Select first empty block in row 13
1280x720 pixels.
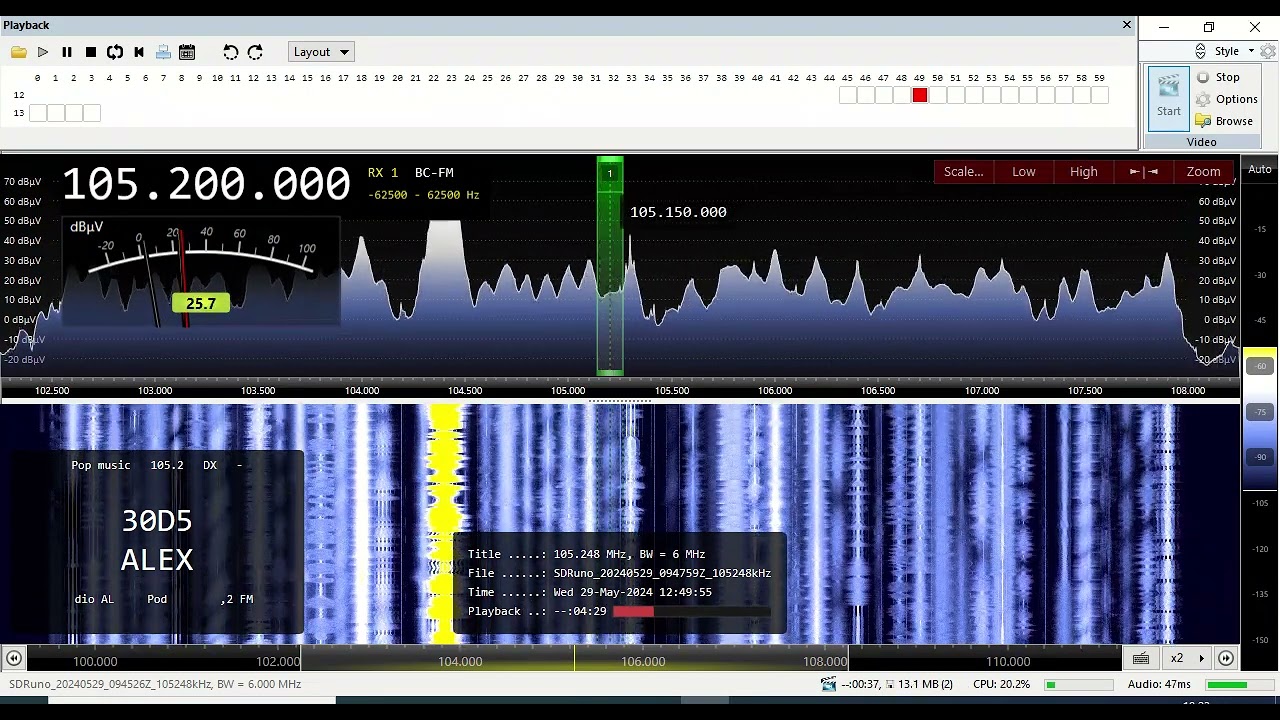click(x=37, y=113)
